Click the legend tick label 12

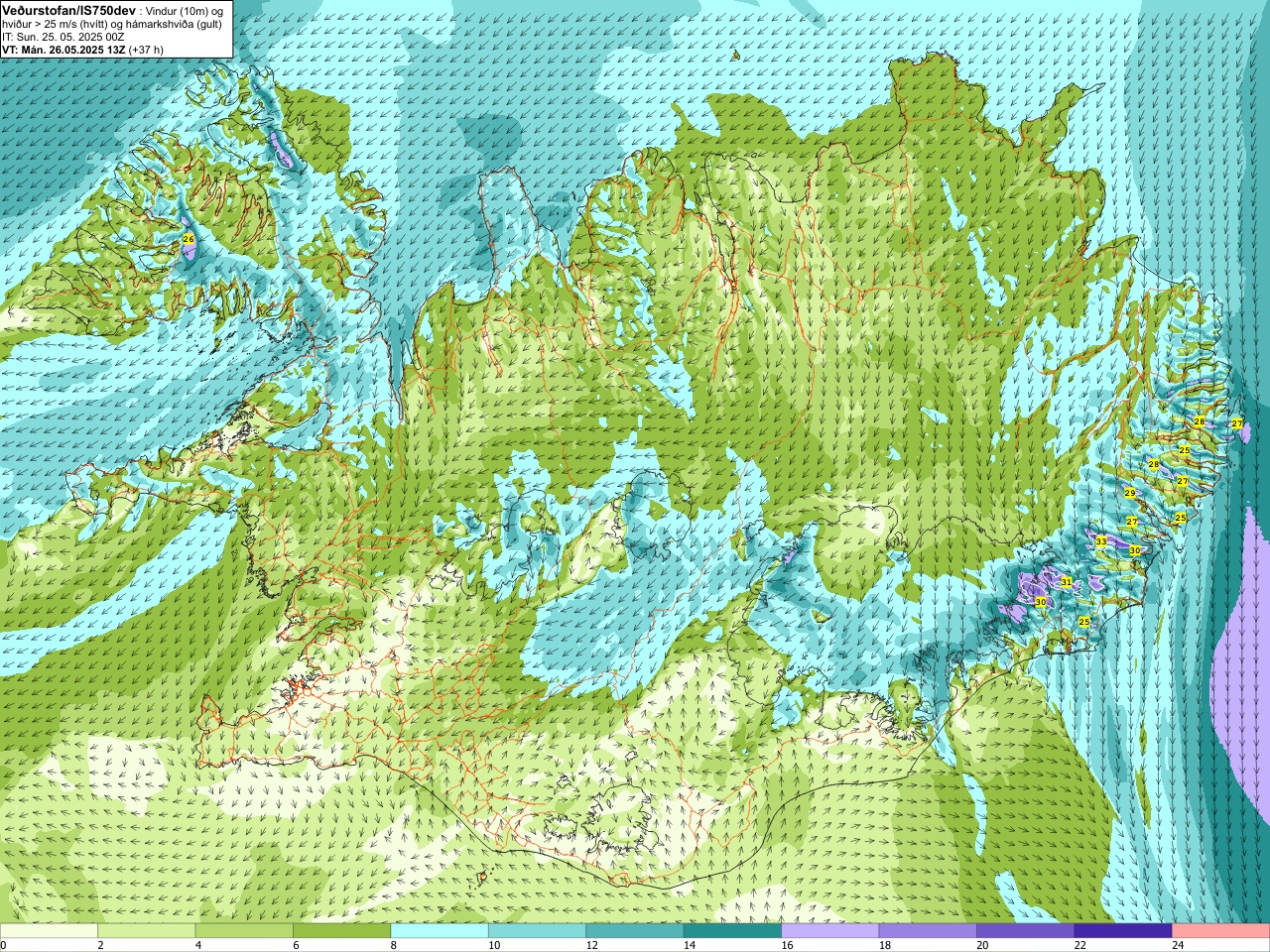(591, 946)
